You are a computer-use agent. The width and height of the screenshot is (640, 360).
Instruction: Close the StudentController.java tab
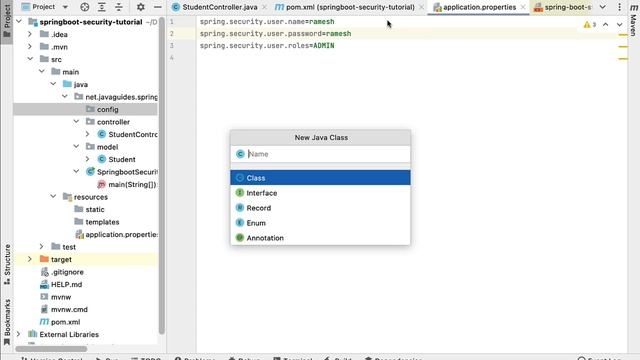(264, 7)
